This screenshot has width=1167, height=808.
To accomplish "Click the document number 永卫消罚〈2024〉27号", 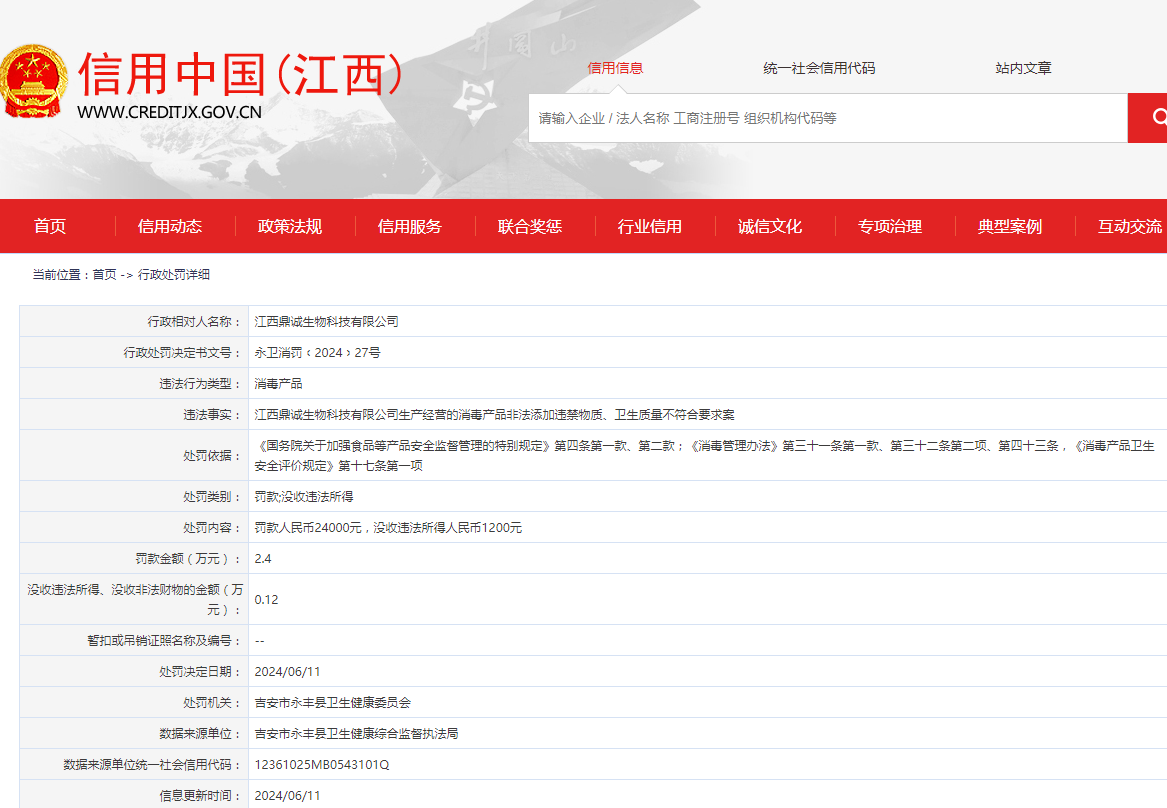I will (317, 353).
